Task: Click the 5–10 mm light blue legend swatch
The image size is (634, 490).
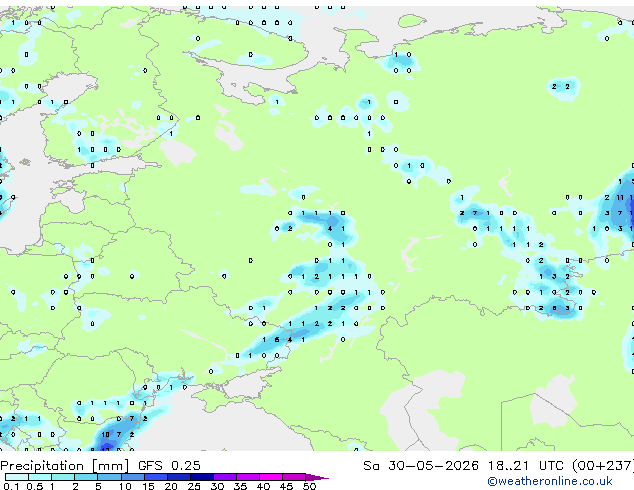Action: (x=110, y=477)
